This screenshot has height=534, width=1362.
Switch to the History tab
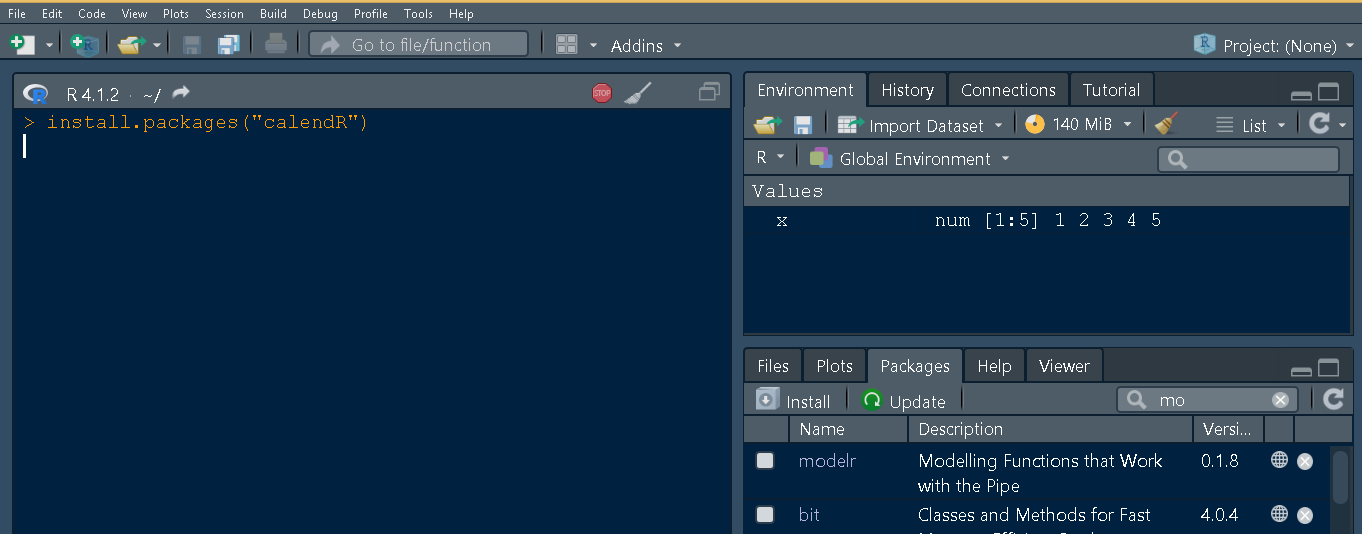(907, 90)
